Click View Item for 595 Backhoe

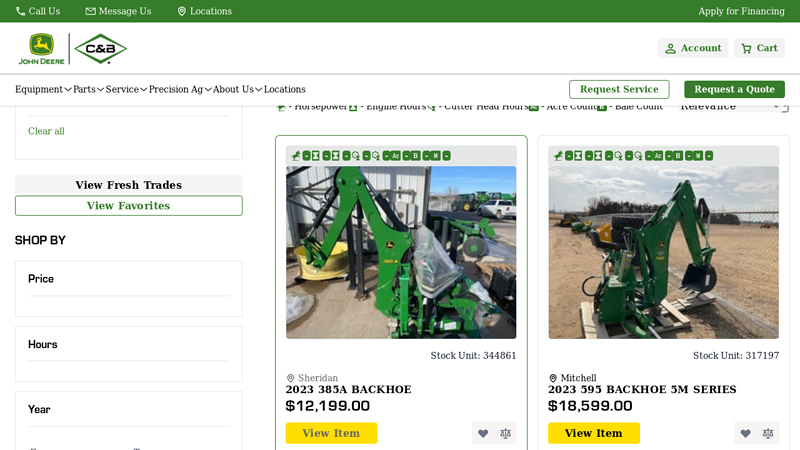(x=593, y=433)
